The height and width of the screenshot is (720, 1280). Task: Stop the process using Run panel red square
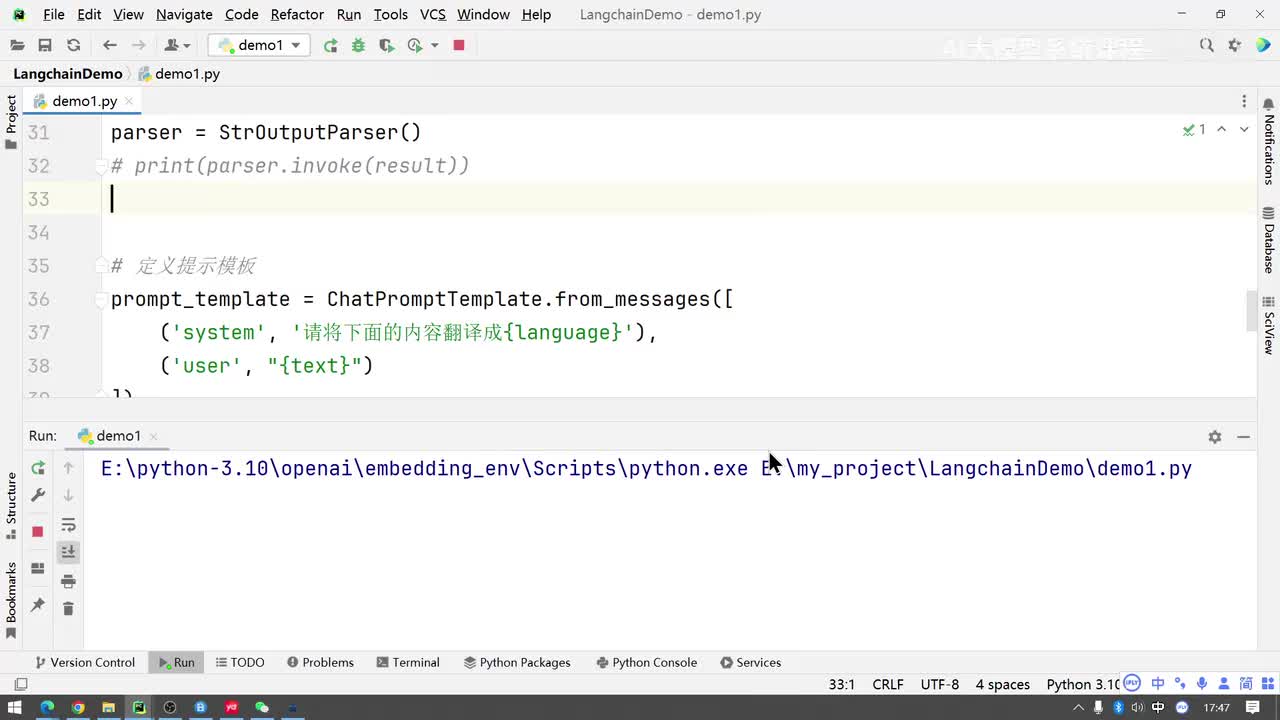click(38, 531)
